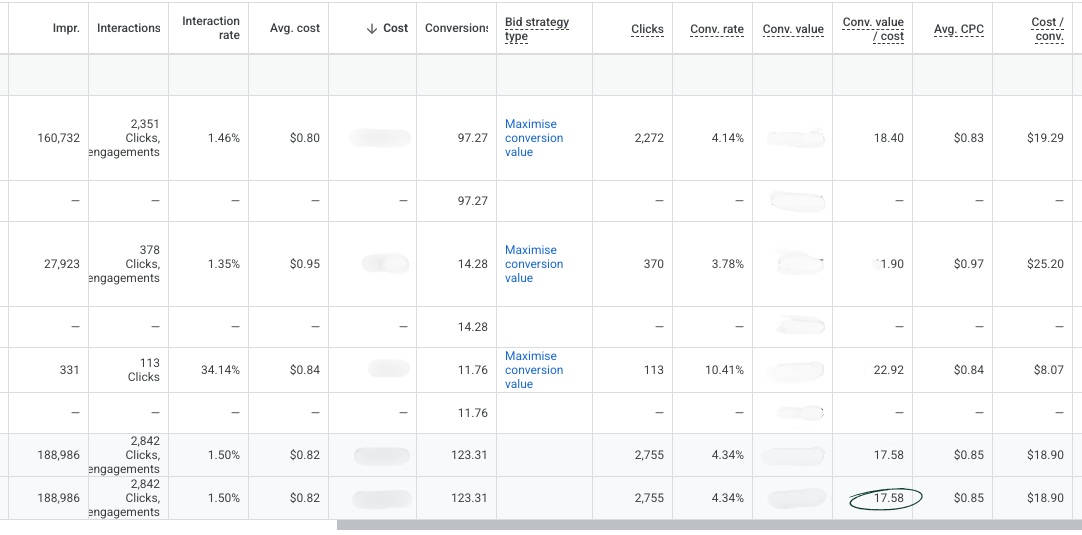1082x535 pixels.
Task: Open Maximise conversion value link in 370-clicks row
Action: click(x=534, y=264)
